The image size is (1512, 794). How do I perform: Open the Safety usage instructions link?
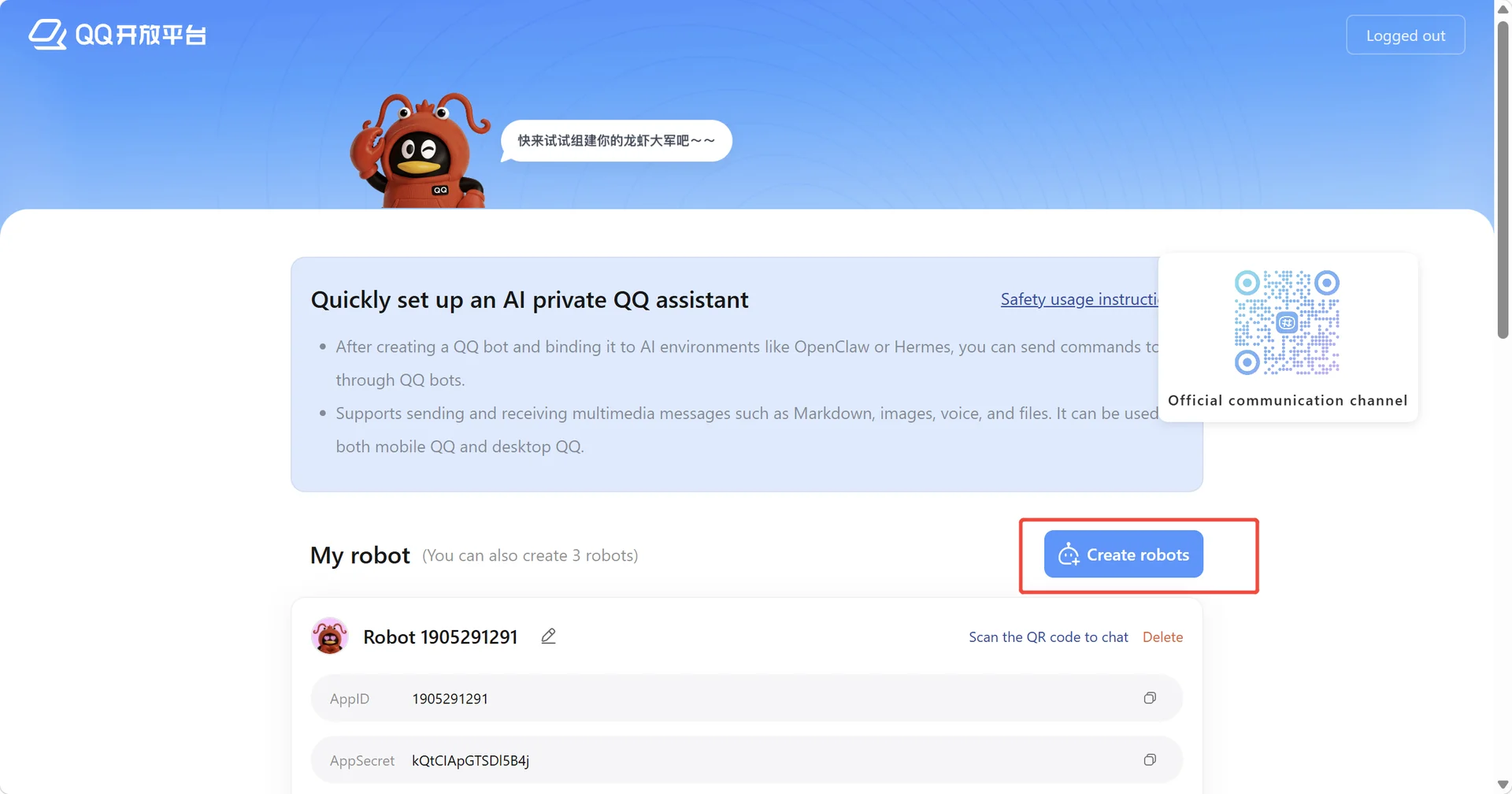1079,299
